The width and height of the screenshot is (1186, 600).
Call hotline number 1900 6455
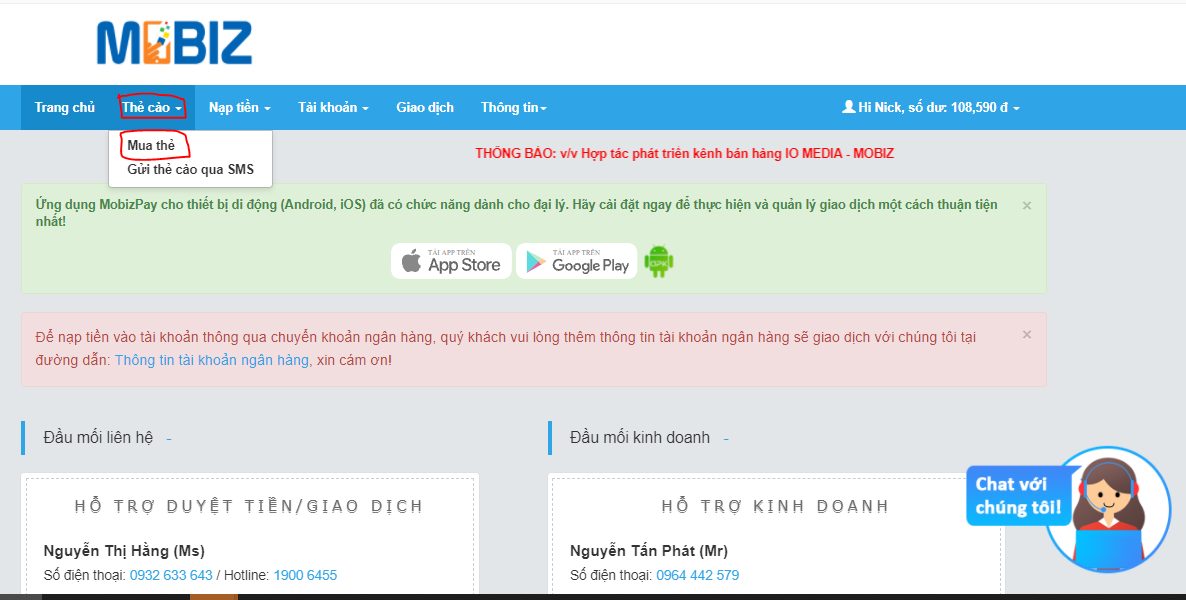tap(305, 575)
